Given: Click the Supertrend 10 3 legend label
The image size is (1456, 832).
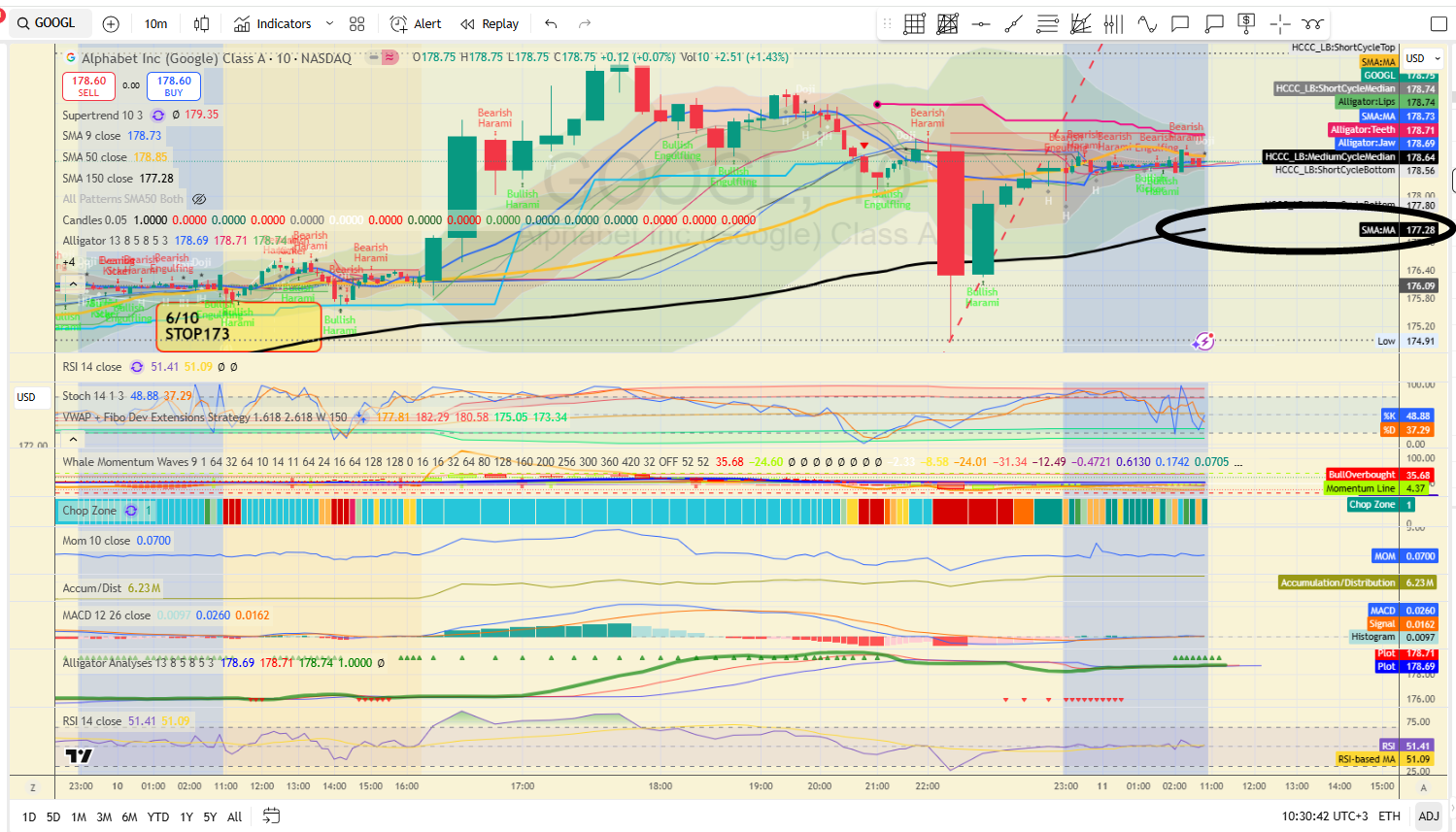Looking at the screenshot, I should (102, 115).
